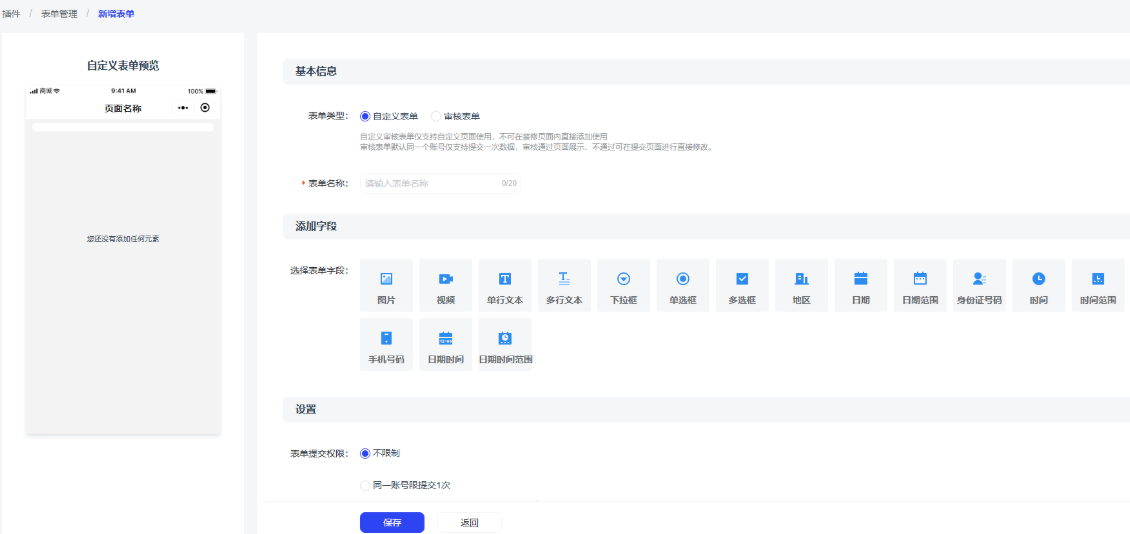The height and width of the screenshot is (534, 1130).
Task: Open 表单管理 breadcrumb link
Action: click(59, 14)
